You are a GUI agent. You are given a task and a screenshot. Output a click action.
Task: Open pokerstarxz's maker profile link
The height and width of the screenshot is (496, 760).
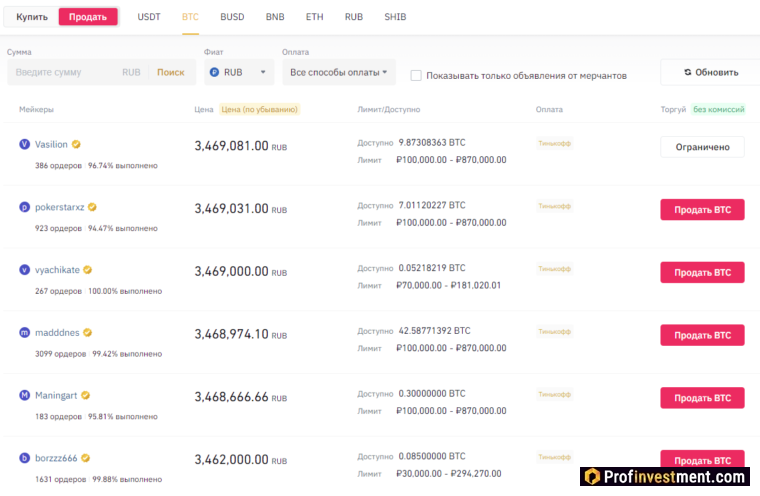point(59,207)
